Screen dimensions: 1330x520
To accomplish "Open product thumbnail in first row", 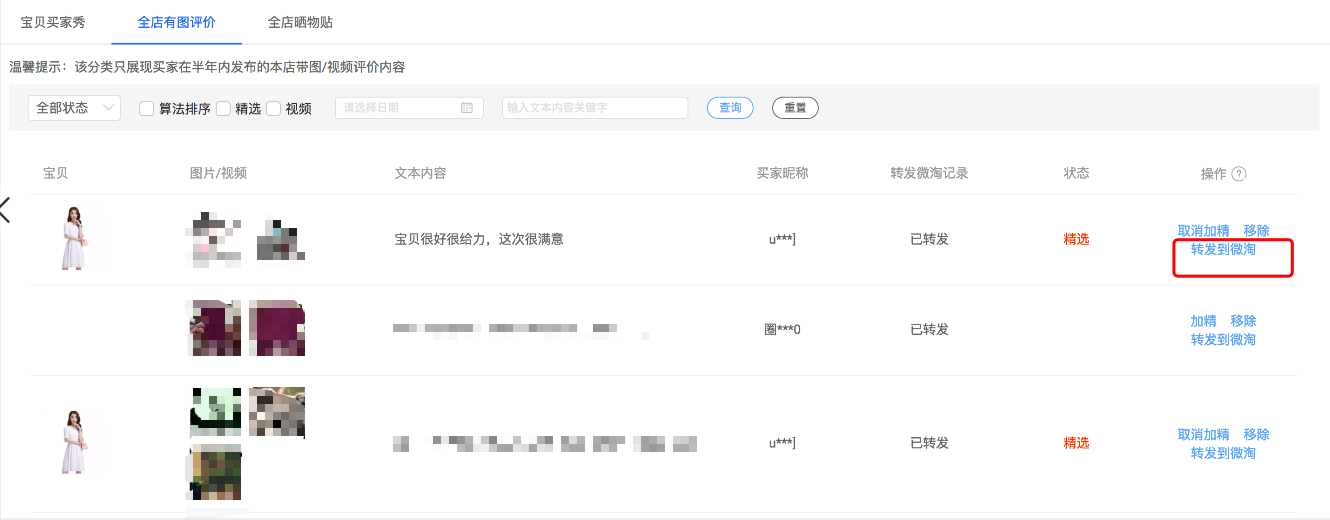I will (x=76, y=238).
